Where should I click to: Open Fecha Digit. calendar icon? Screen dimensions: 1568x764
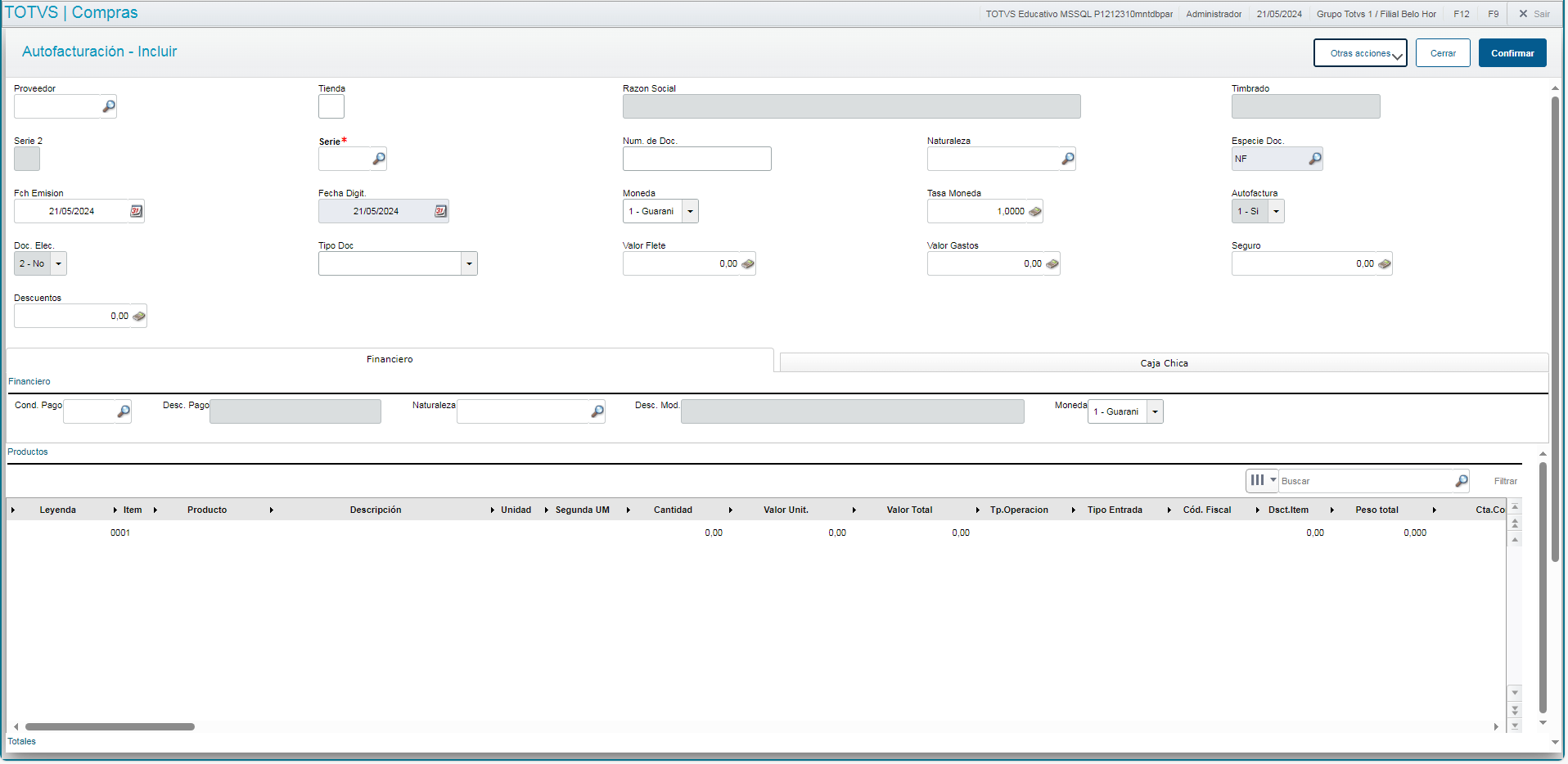click(x=441, y=211)
